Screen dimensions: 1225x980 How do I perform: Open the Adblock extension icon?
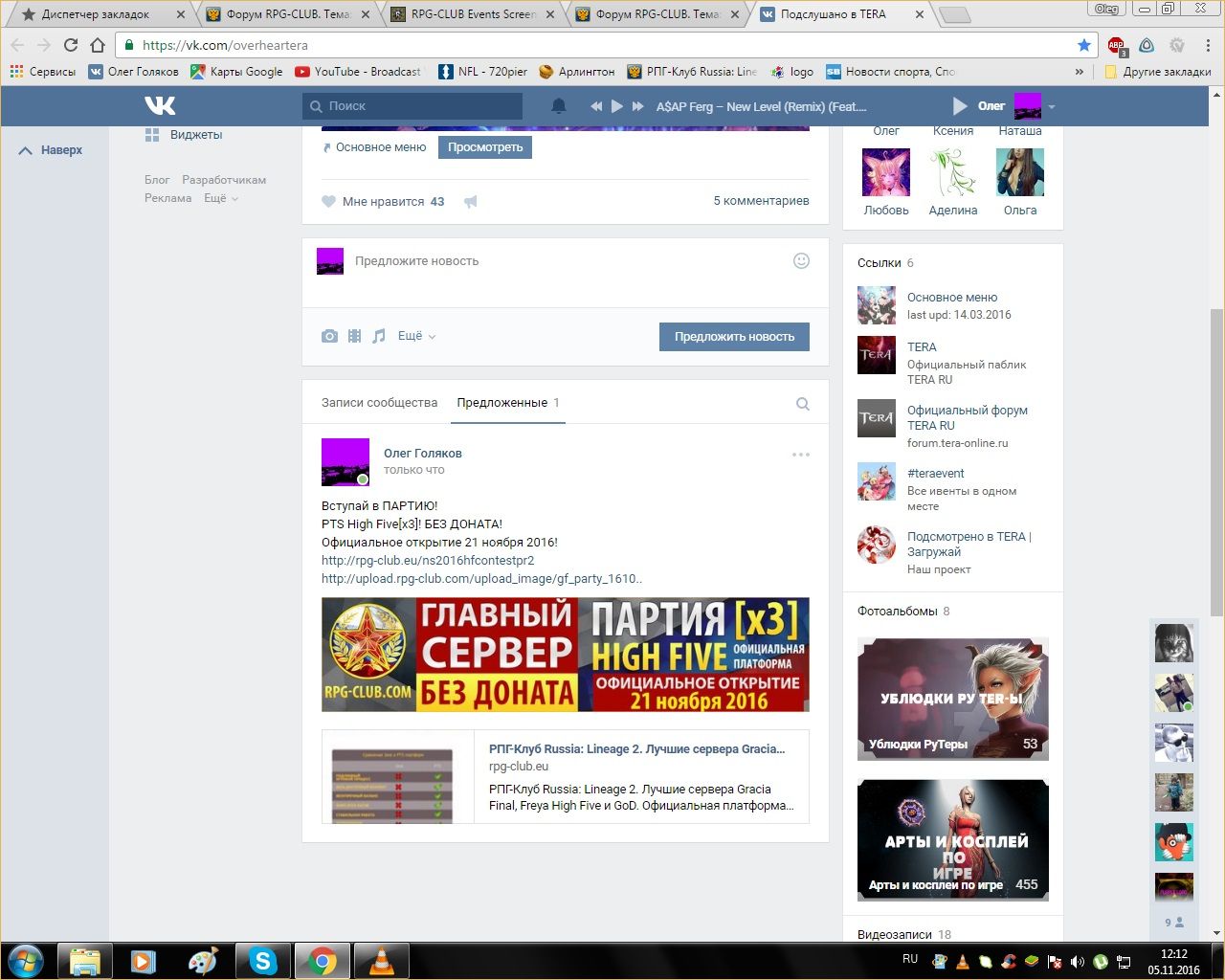tap(1116, 45)
